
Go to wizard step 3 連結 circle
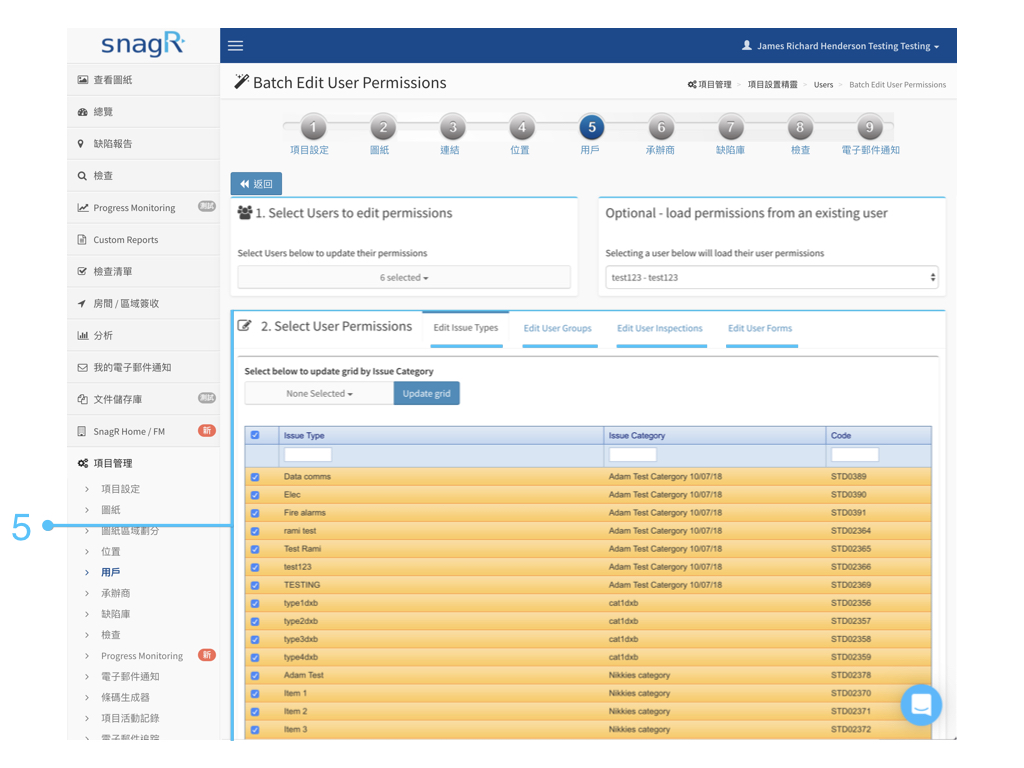pyautogui.click(x=453, y=127)
